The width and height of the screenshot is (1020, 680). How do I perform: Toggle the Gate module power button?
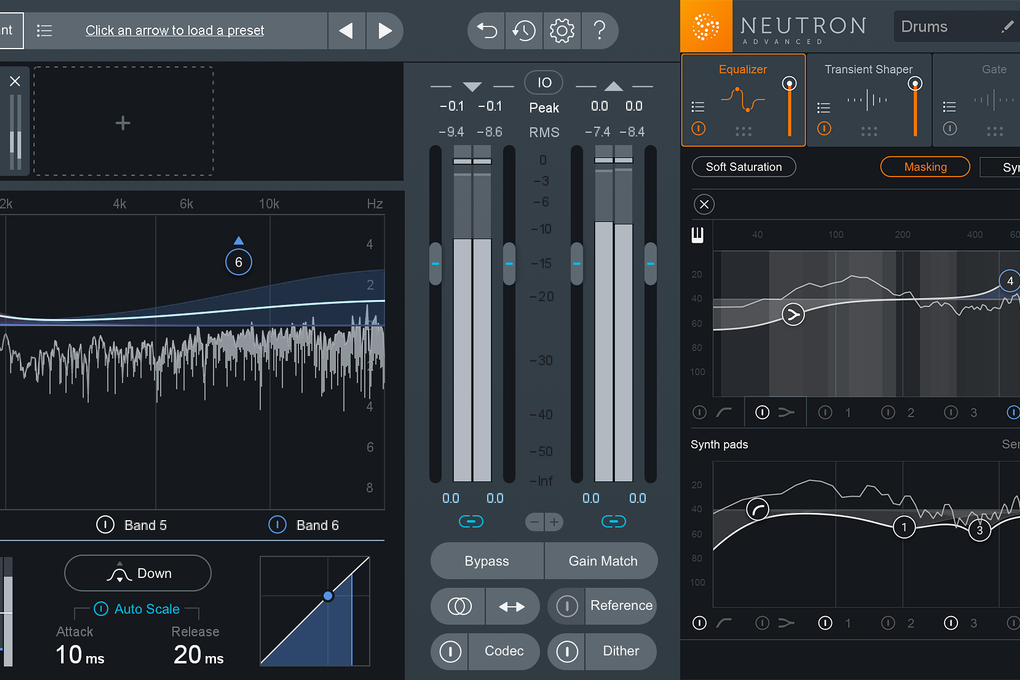pyautogui.click(x=950, y=128)
